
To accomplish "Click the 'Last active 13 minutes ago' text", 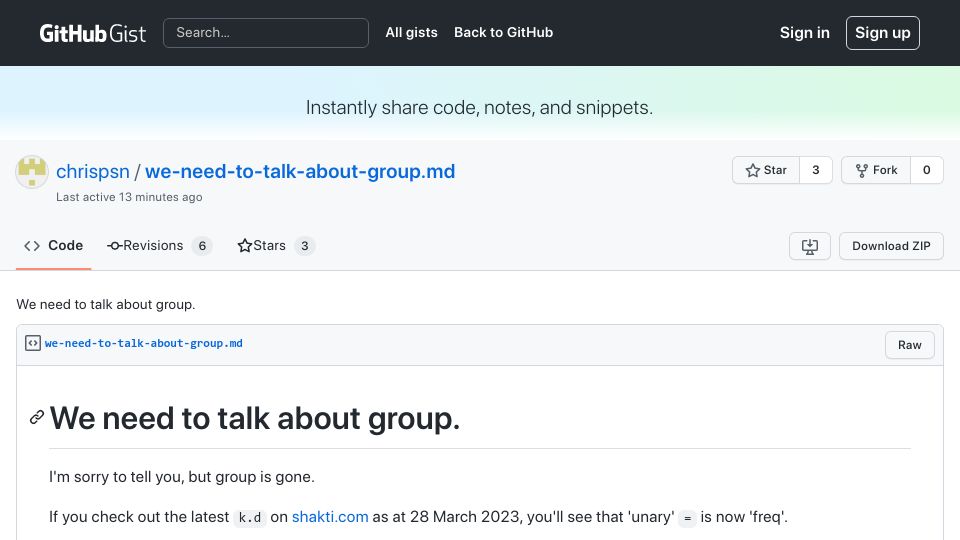I will tap(129, 197).
